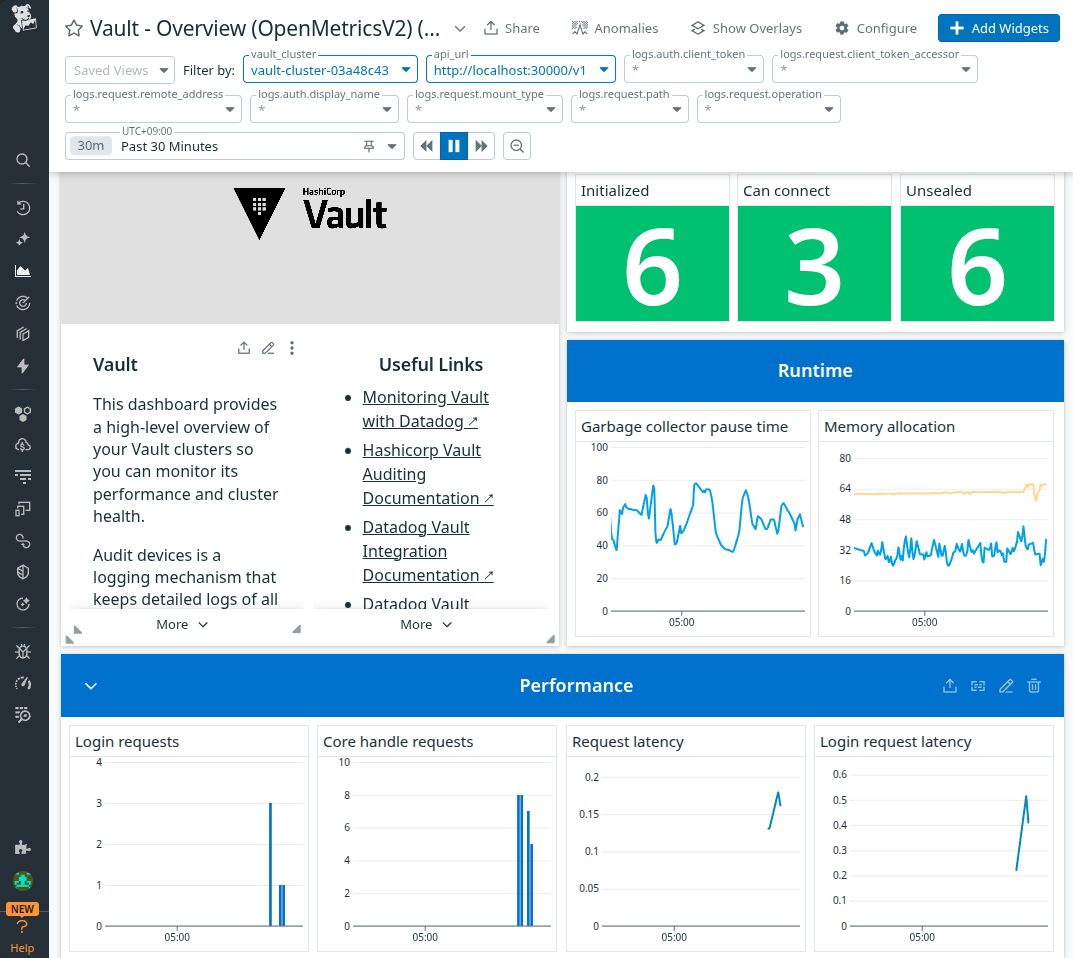Open Configure settings
Image resolution: width=1073 pixels, height=958 pixels.
876,29
